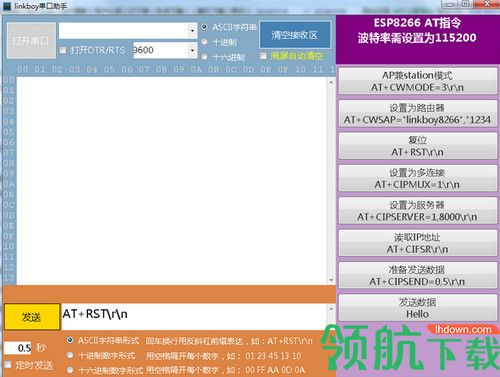The image size is (500, 377).
Task: Click the linkboy app icon in title bar
Action: coord(7,6)
